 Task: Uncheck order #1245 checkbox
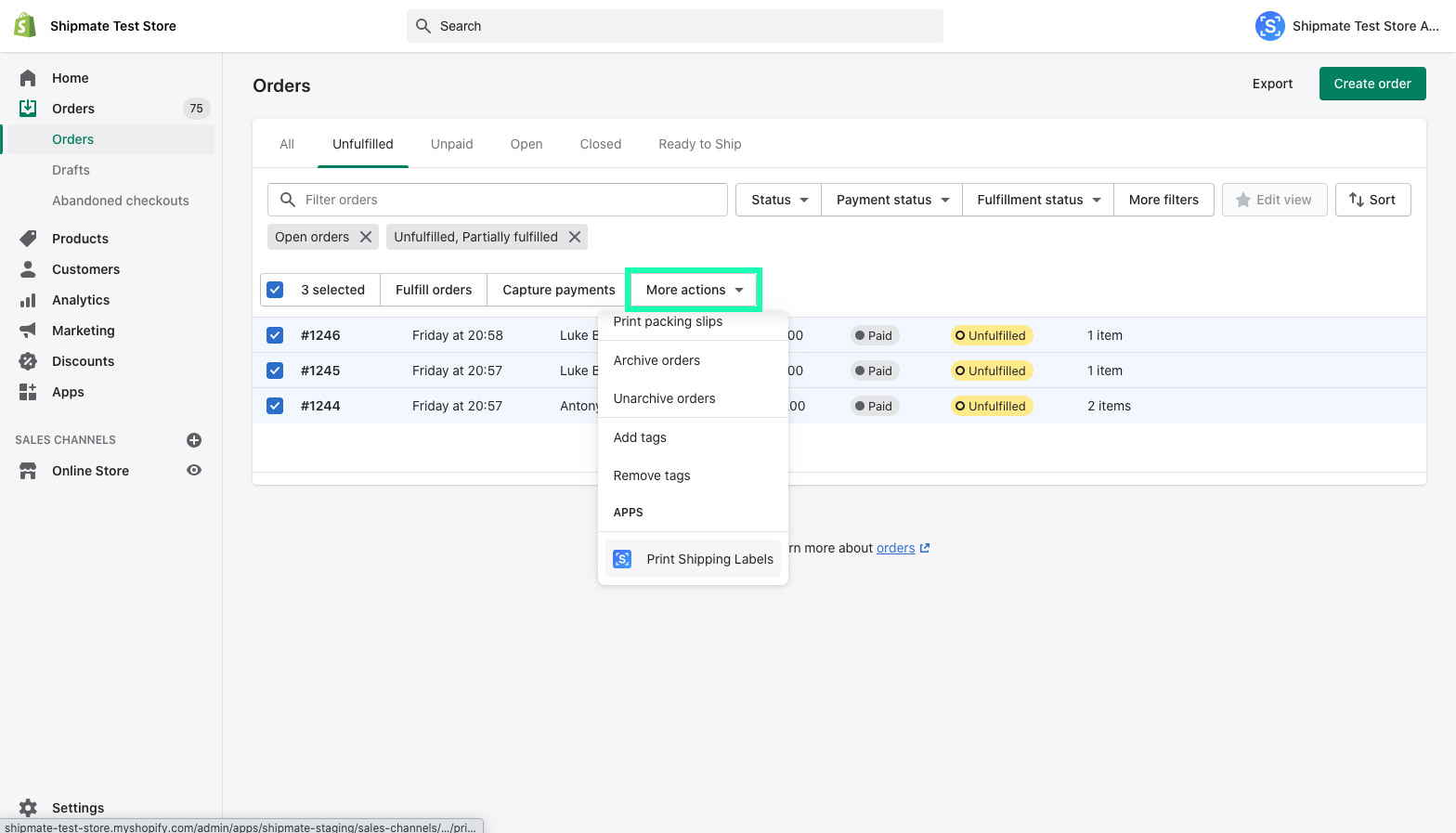[x=275, y=371]
